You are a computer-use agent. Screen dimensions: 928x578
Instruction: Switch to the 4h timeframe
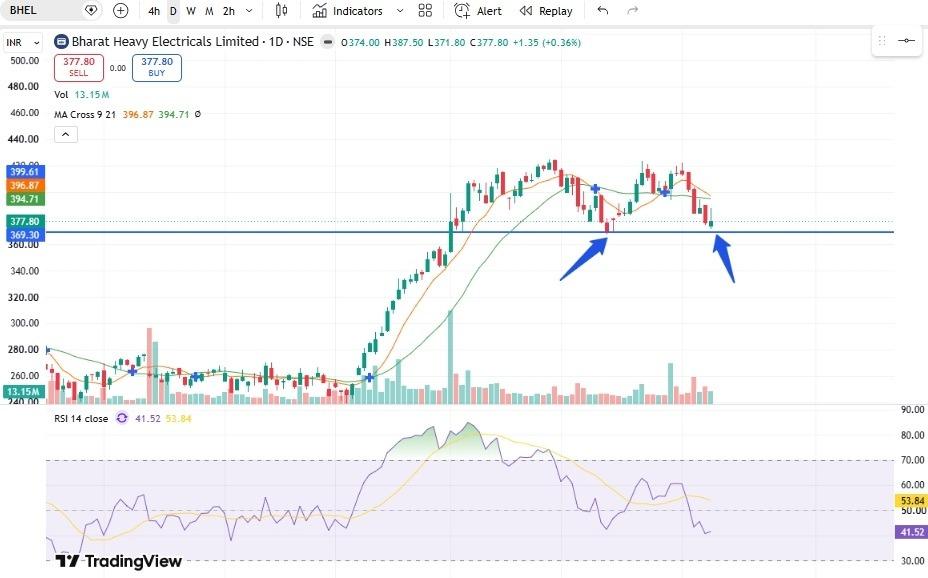[x=154, y=11]
